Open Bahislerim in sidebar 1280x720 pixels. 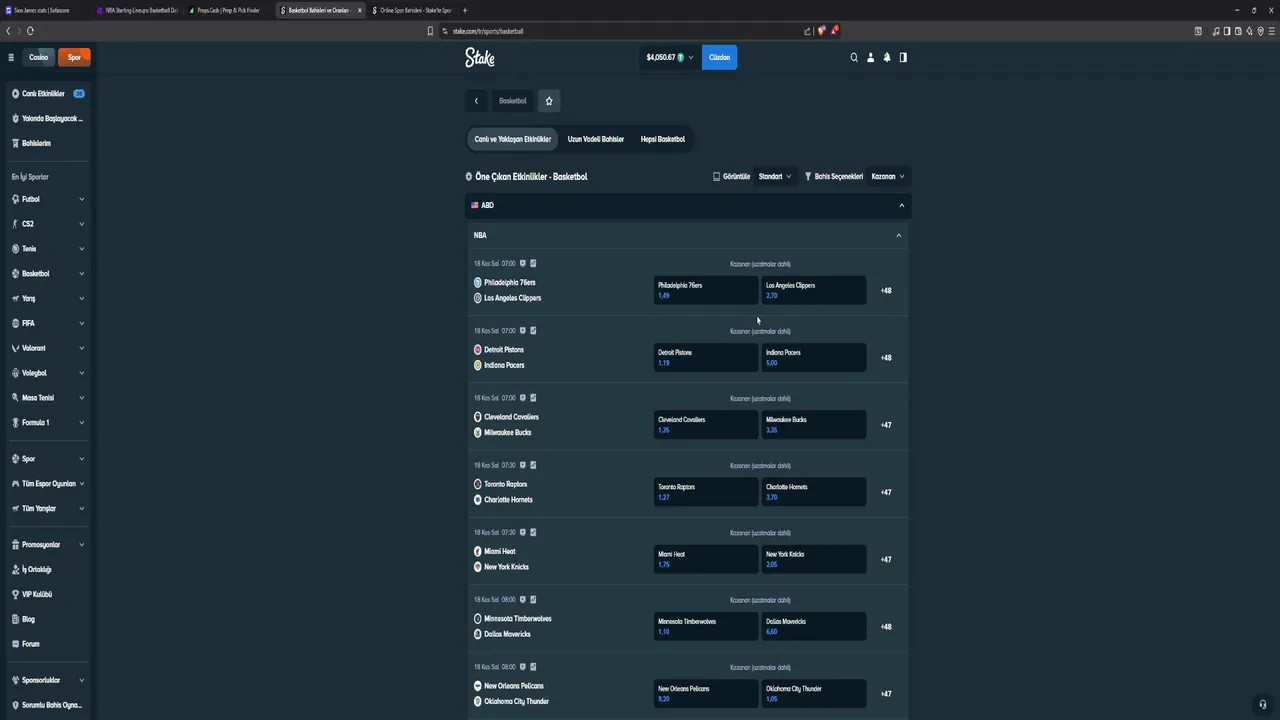click(48, 143)
